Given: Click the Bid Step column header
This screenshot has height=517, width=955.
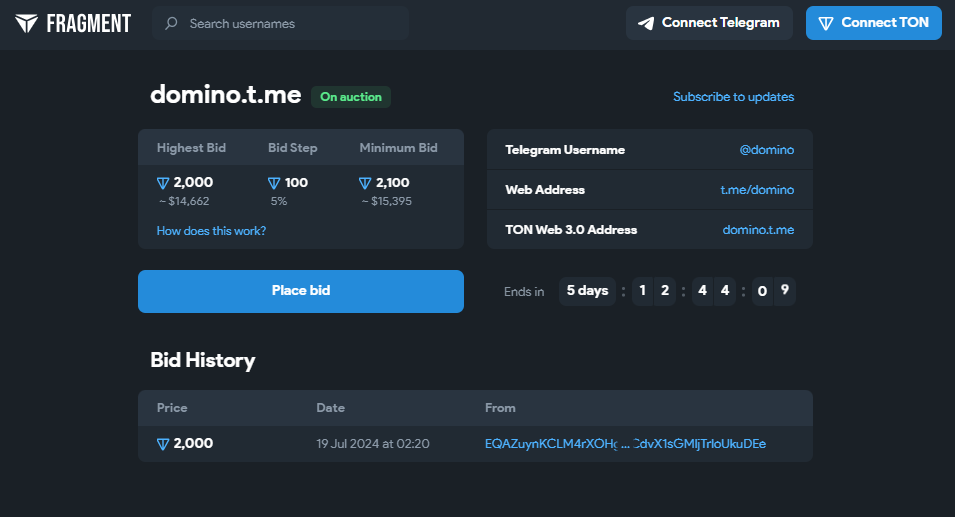Looking at the screenshot, I should click(292, 148).
